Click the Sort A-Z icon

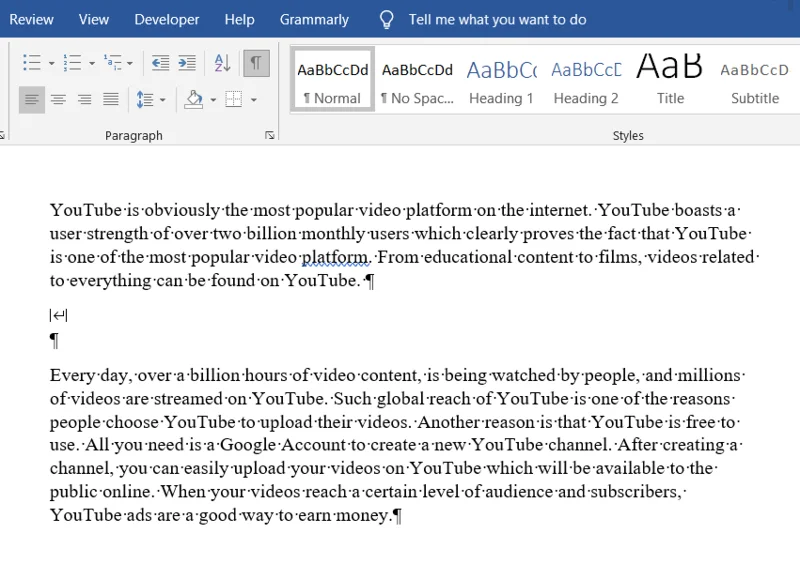(x=222, y=63)
